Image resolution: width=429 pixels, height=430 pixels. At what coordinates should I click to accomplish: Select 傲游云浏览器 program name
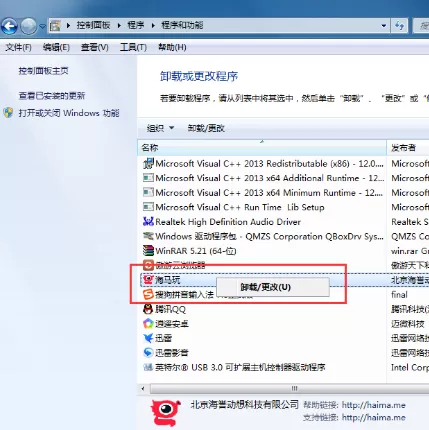click(x=180, y=265)
